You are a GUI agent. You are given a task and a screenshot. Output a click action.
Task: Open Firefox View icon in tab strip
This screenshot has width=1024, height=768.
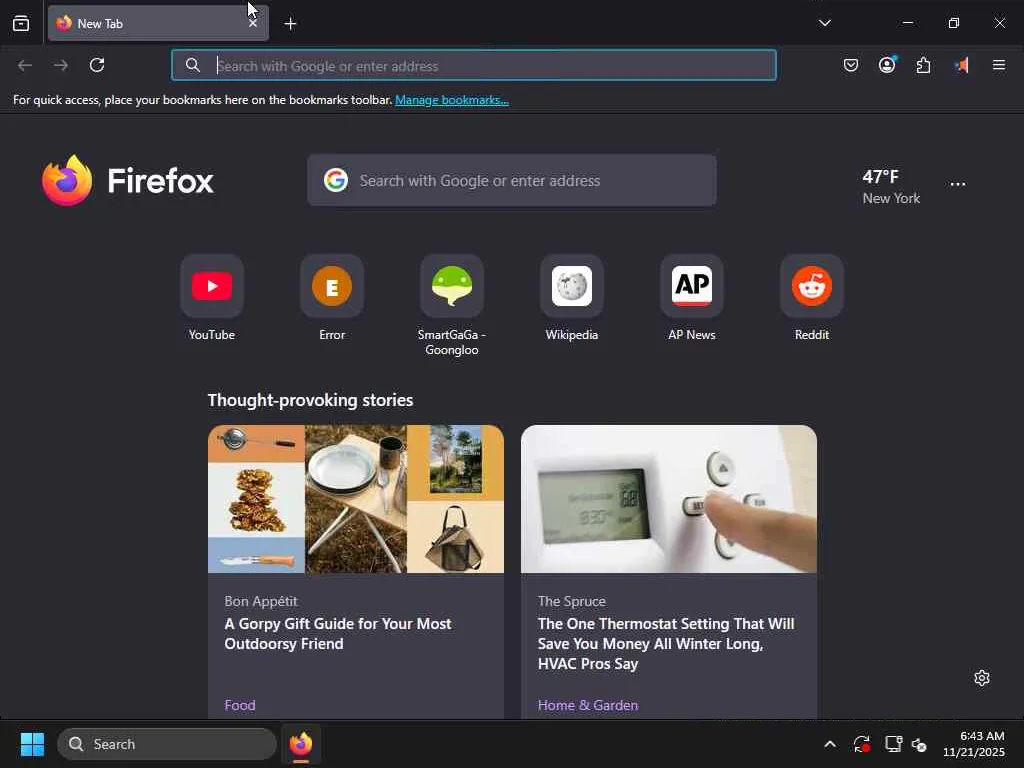pos(21,24)
